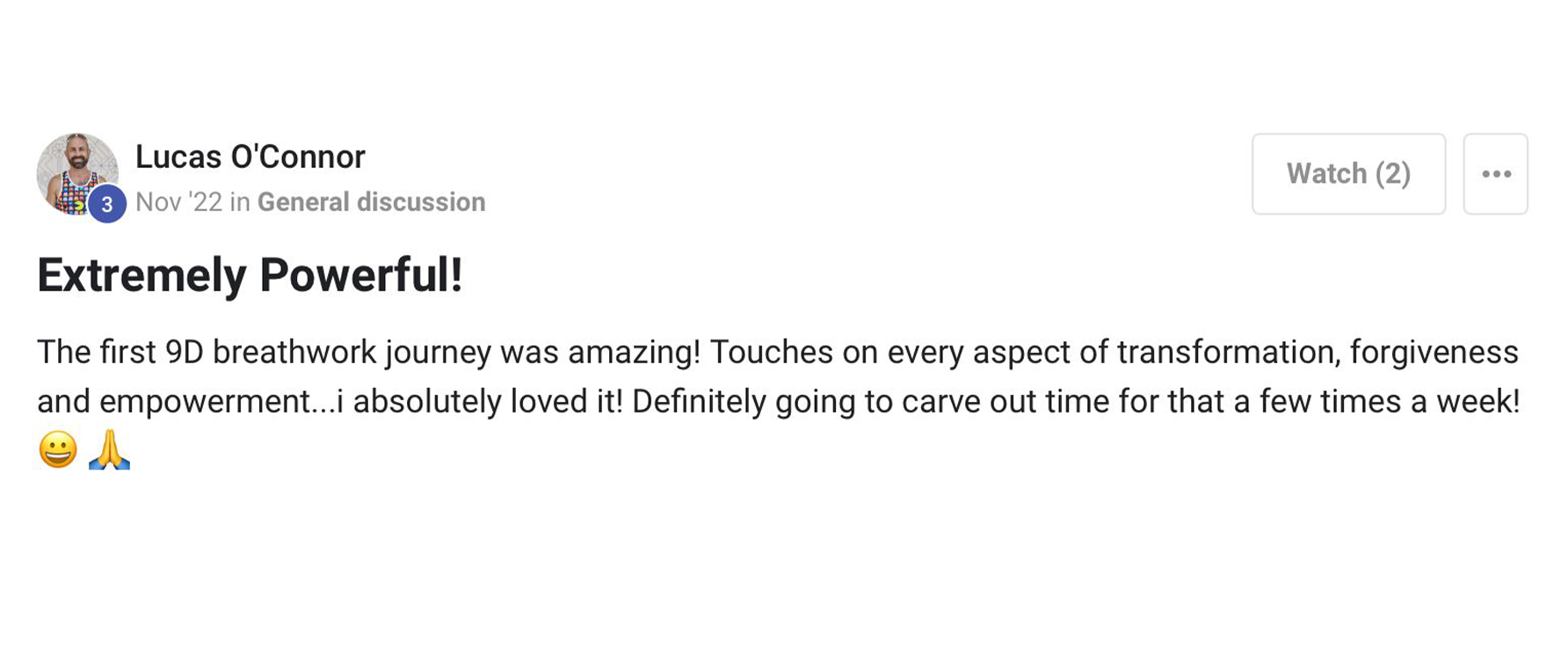The height and width of the screenshot is (650, 1568).
Task: Click the praying hands emoji
Action: tap(109, 450)
